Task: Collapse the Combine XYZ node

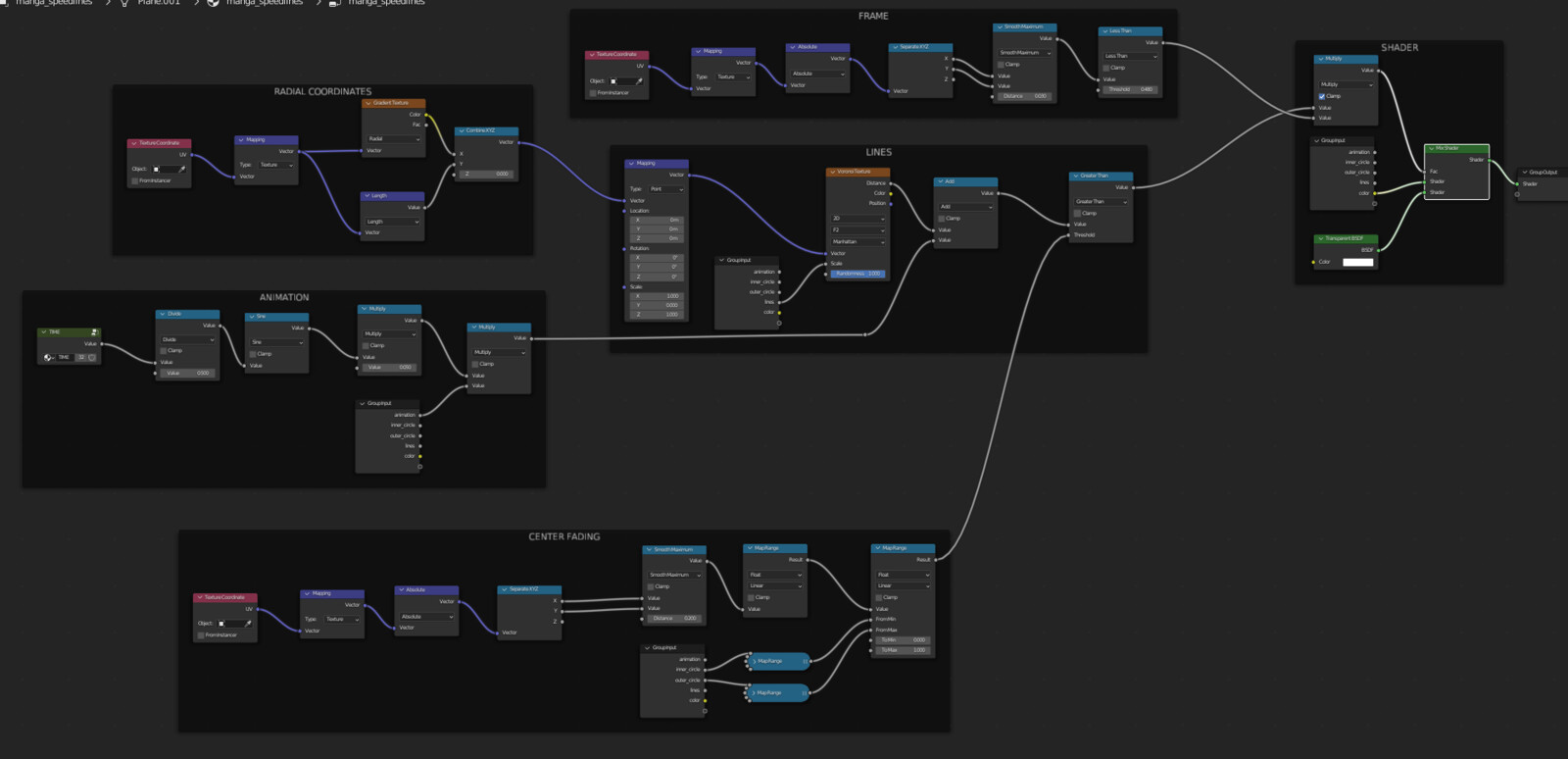Action: pyautogui.click(x=461, y=130)
